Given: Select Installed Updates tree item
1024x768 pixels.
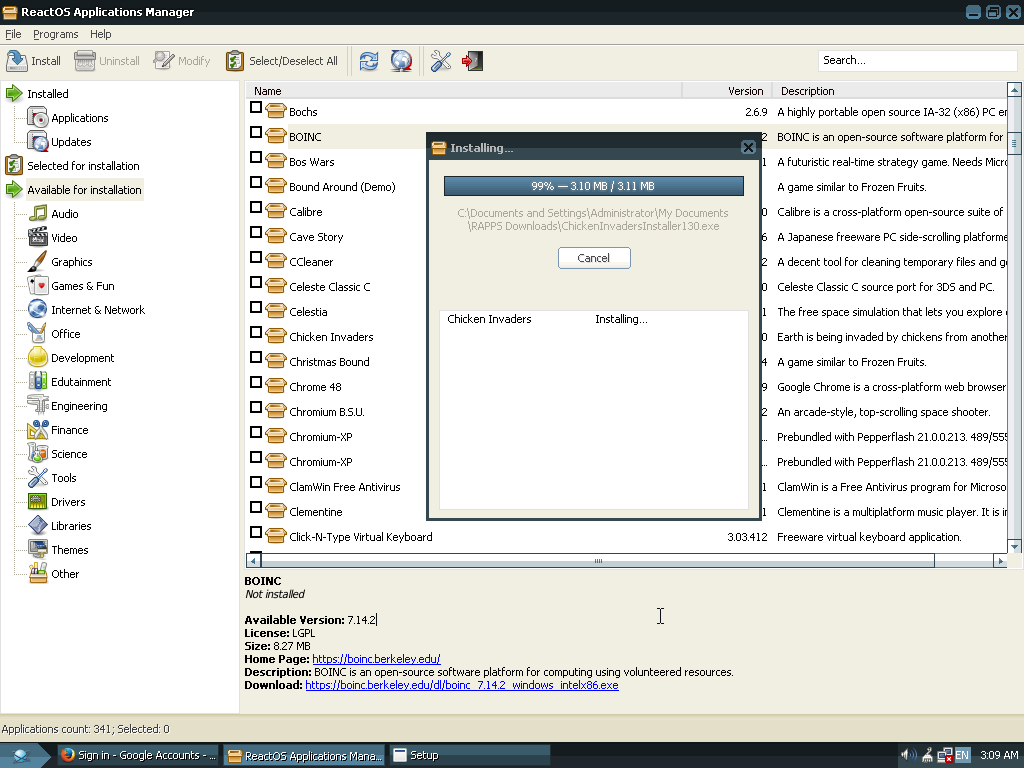Looking at the screenshot, I should (71, 142).
